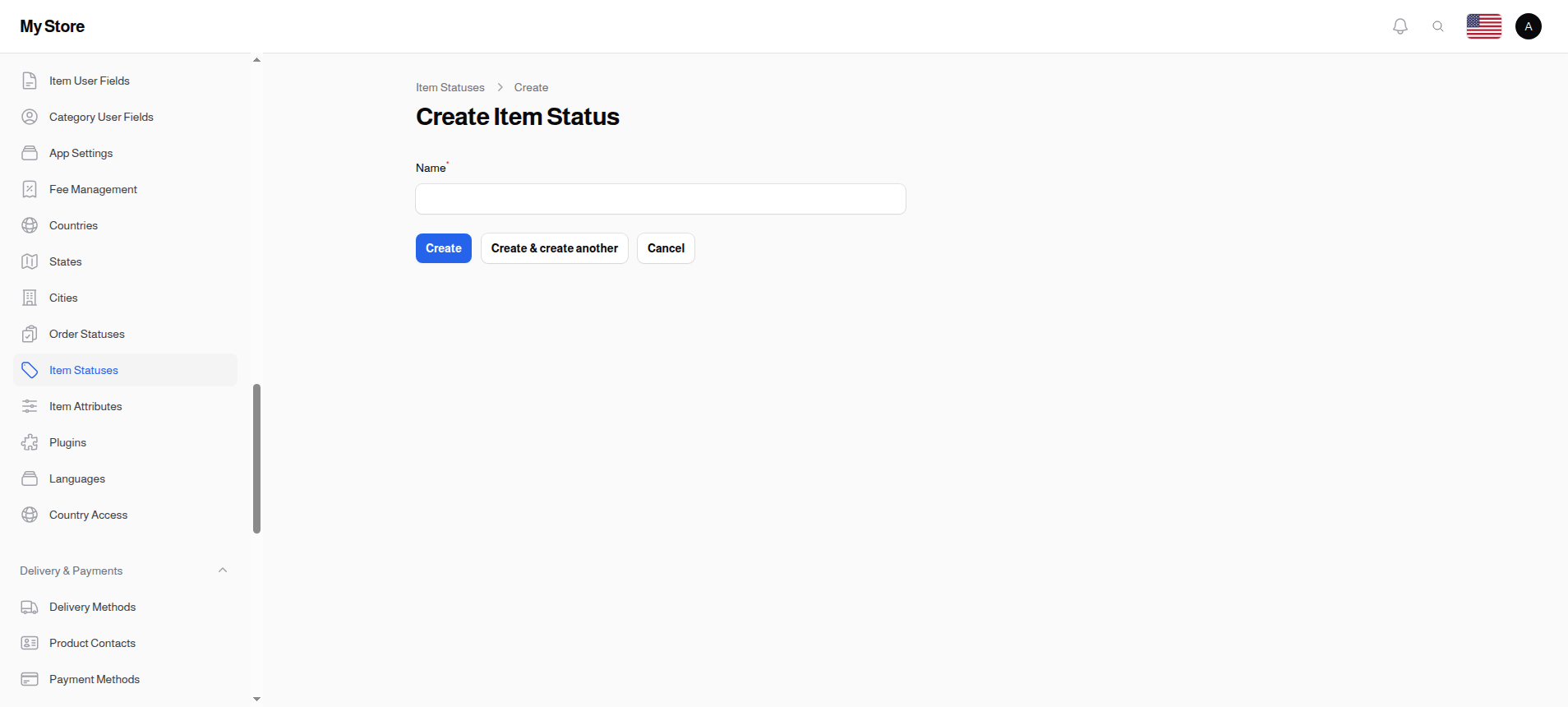
Task: Open language switcher US flag
Action: [x=1484, y=26]
